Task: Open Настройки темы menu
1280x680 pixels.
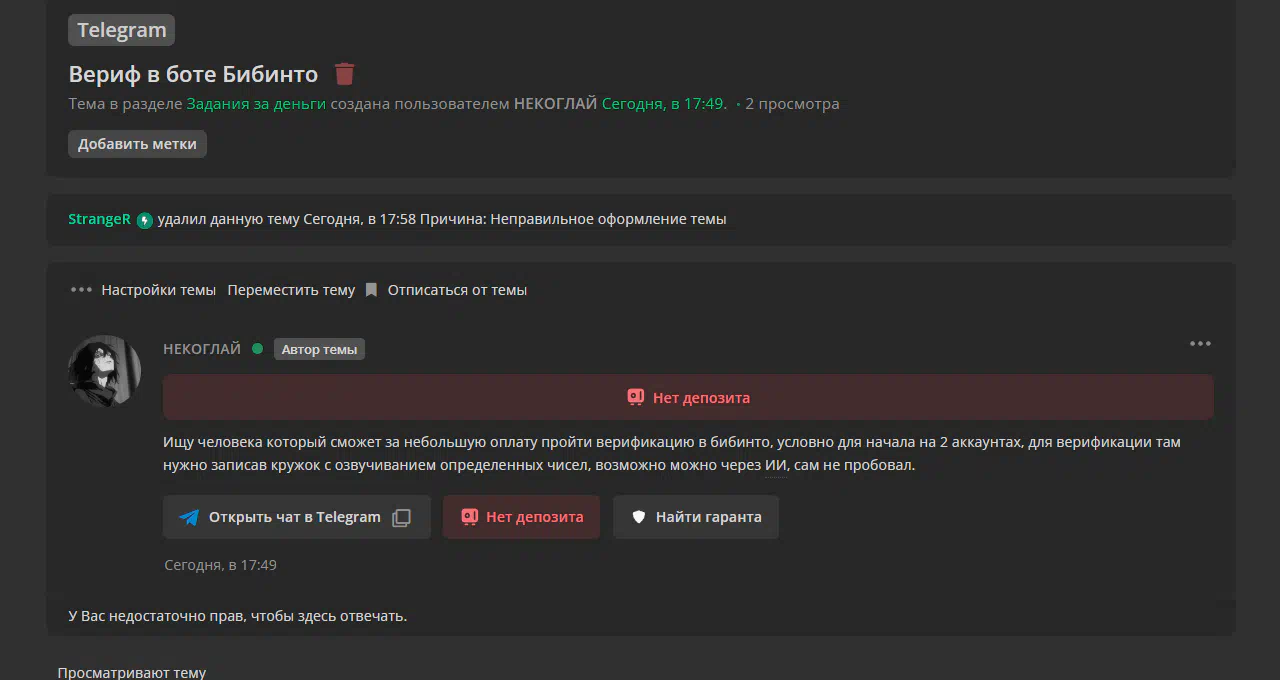Action: [x=158, y=290]
